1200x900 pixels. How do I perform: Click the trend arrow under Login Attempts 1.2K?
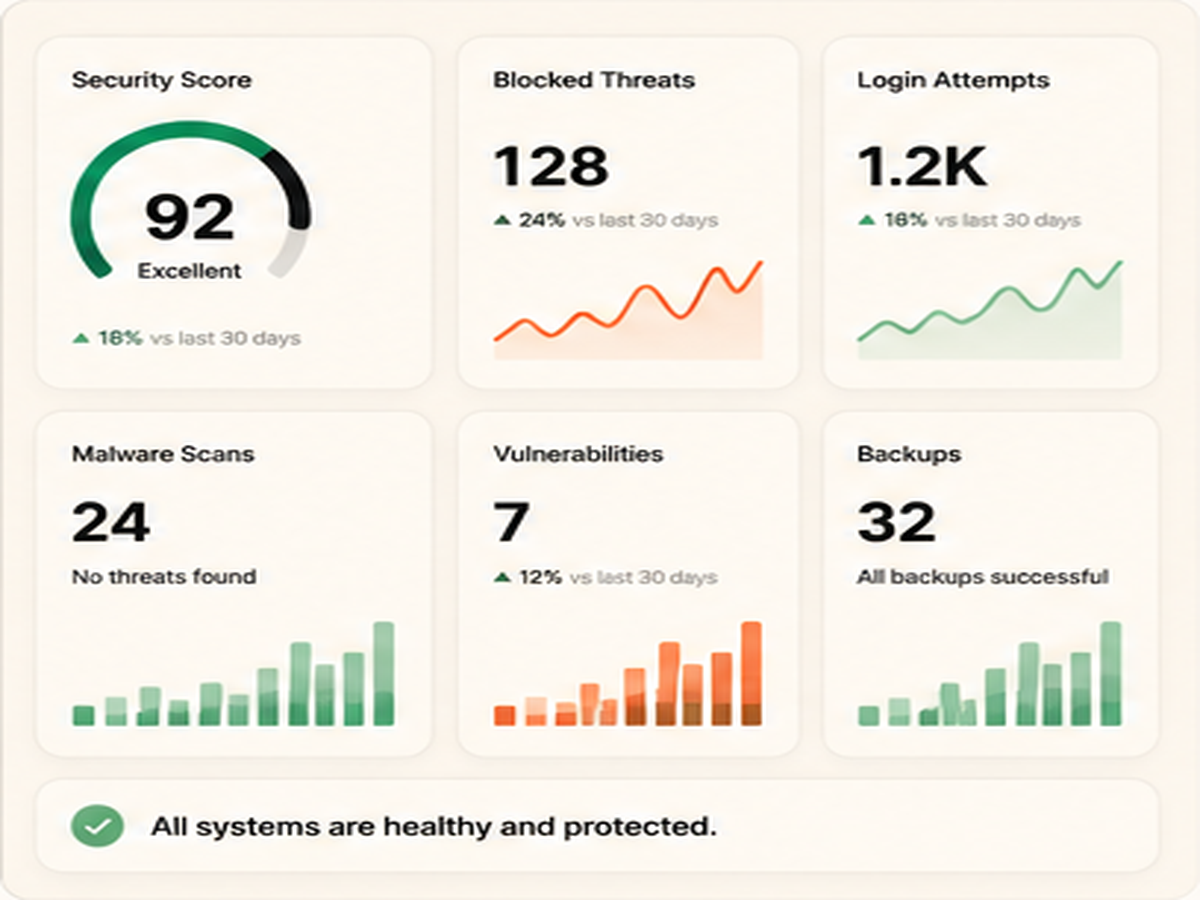point(866,221)
